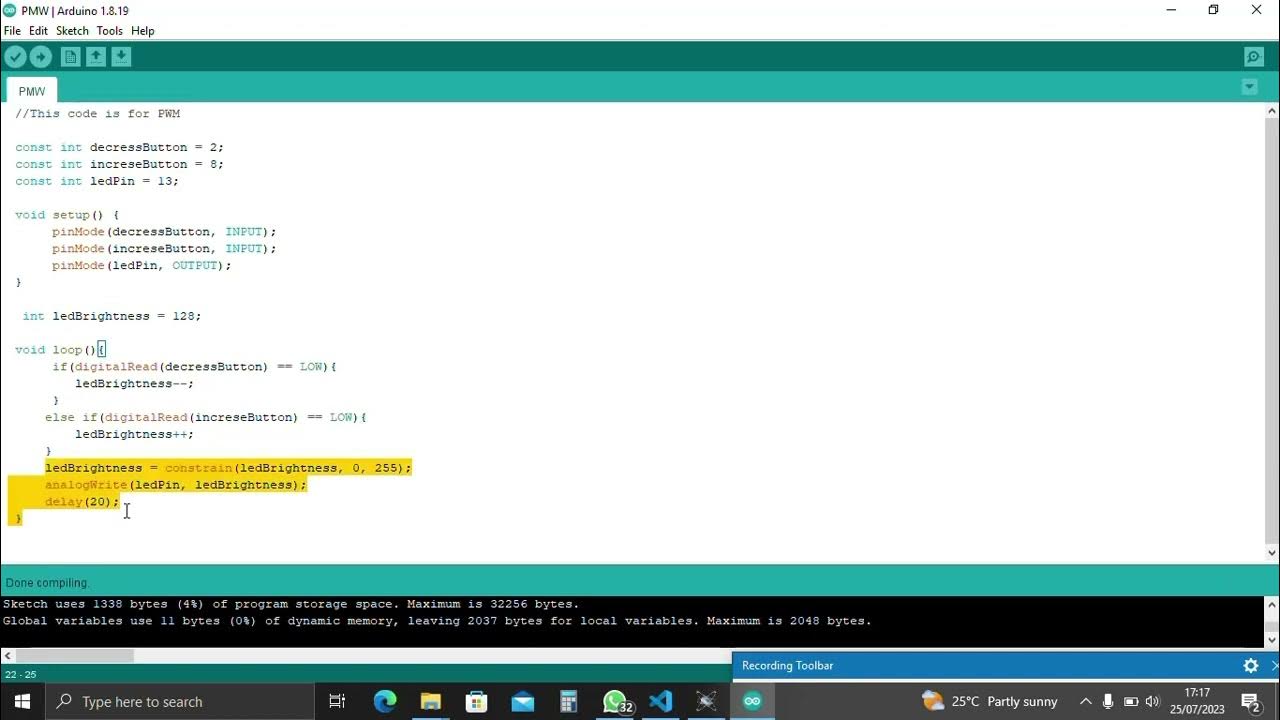Image resolution: width=1280 pixels, height=720 pixels.
Task: Click the 'const int increseButton = 8;' line
Action: click(120, 164)
